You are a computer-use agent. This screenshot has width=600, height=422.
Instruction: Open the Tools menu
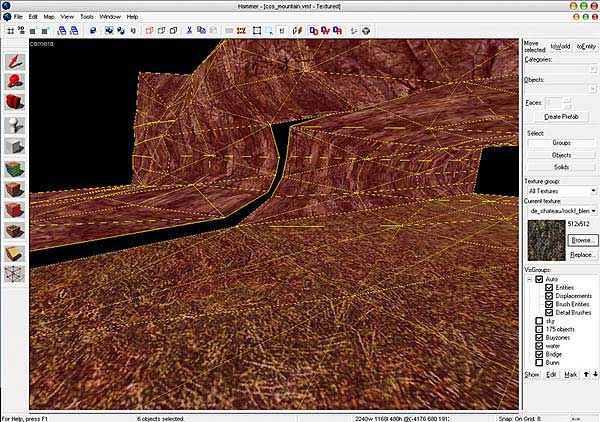[87, 17]
